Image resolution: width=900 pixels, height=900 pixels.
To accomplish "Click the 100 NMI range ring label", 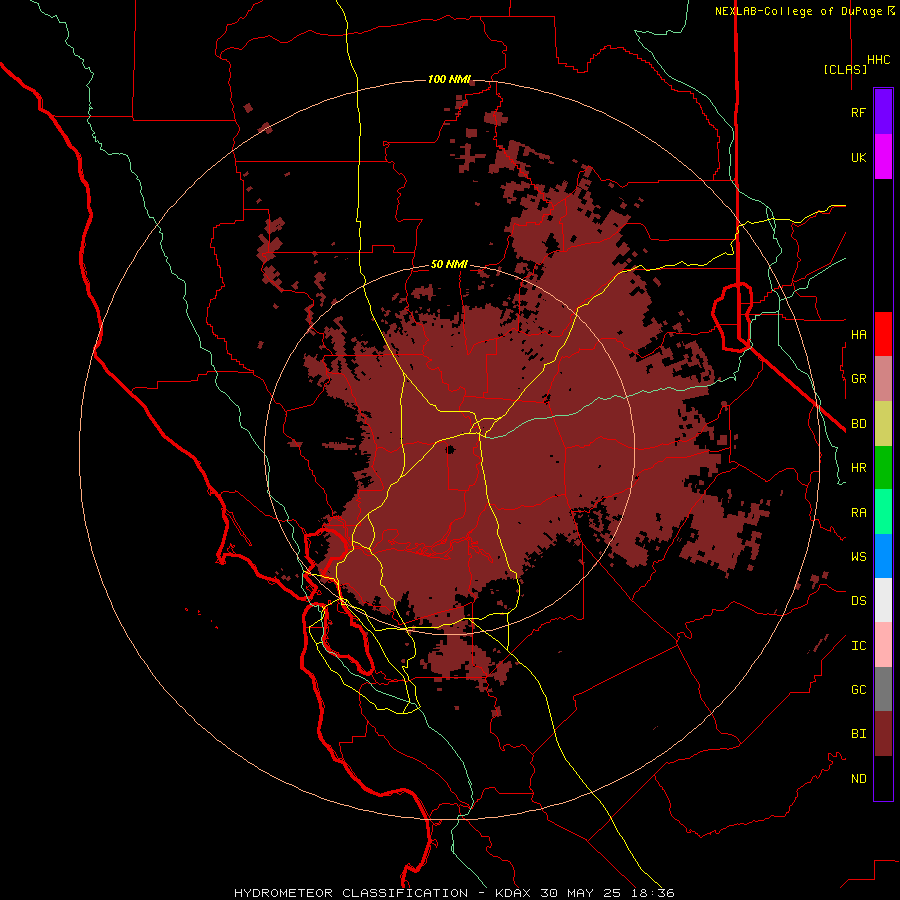I will tap(449, 79).
